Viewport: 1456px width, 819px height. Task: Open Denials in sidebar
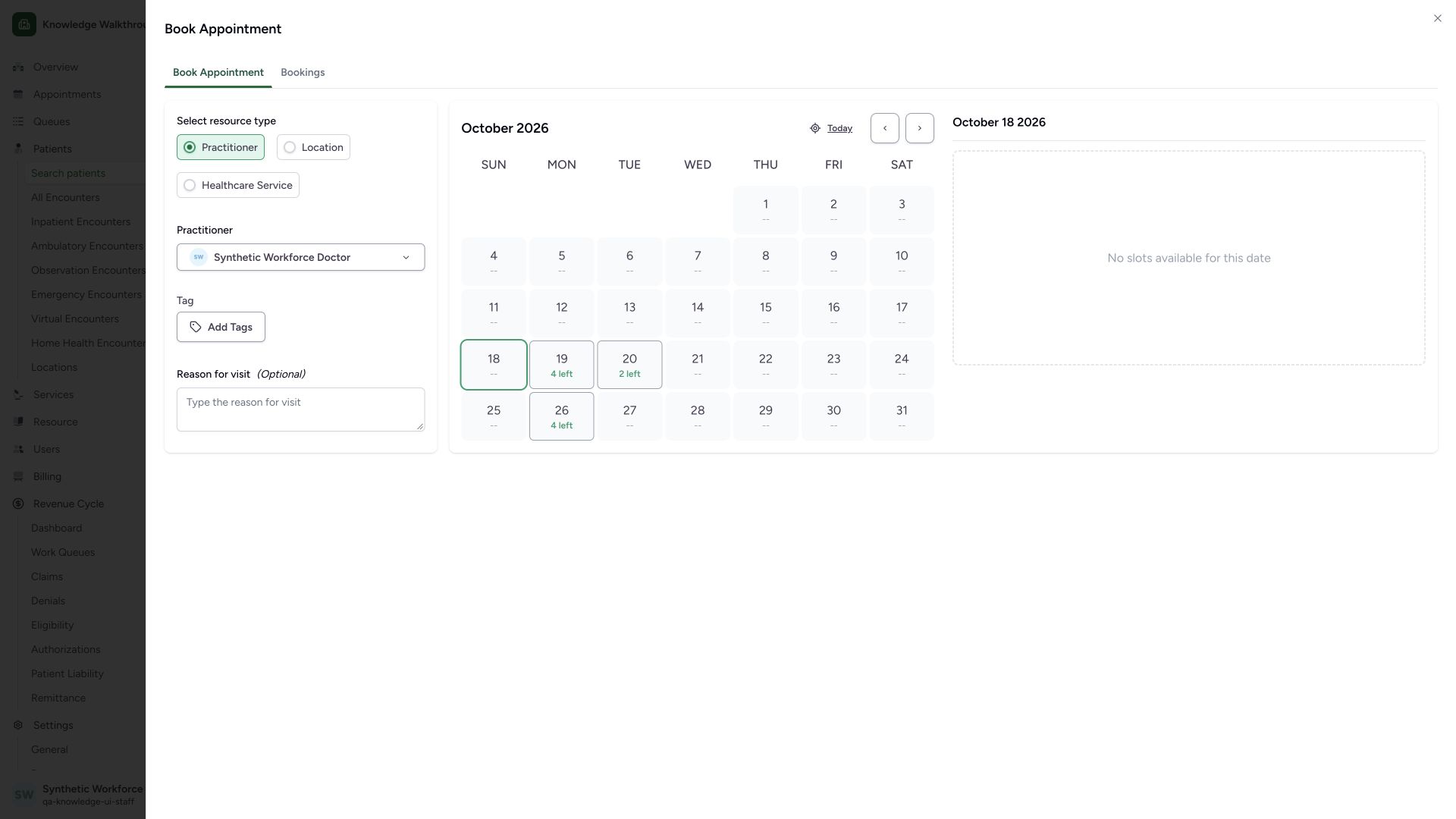tap(48, 601)
